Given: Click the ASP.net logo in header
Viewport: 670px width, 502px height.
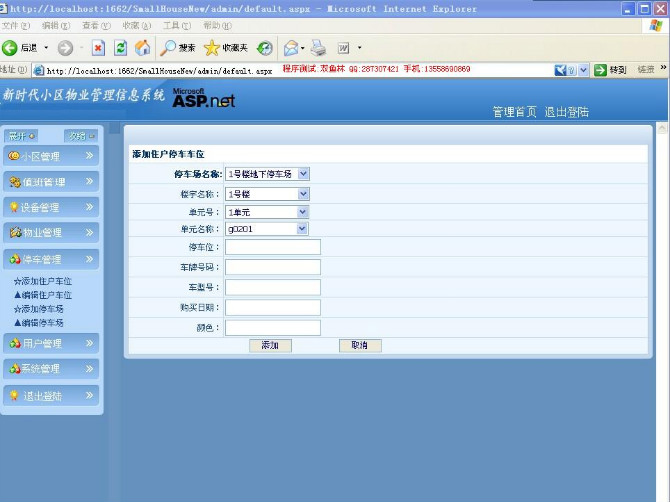Looking at the screenshot, I should 204,98.
